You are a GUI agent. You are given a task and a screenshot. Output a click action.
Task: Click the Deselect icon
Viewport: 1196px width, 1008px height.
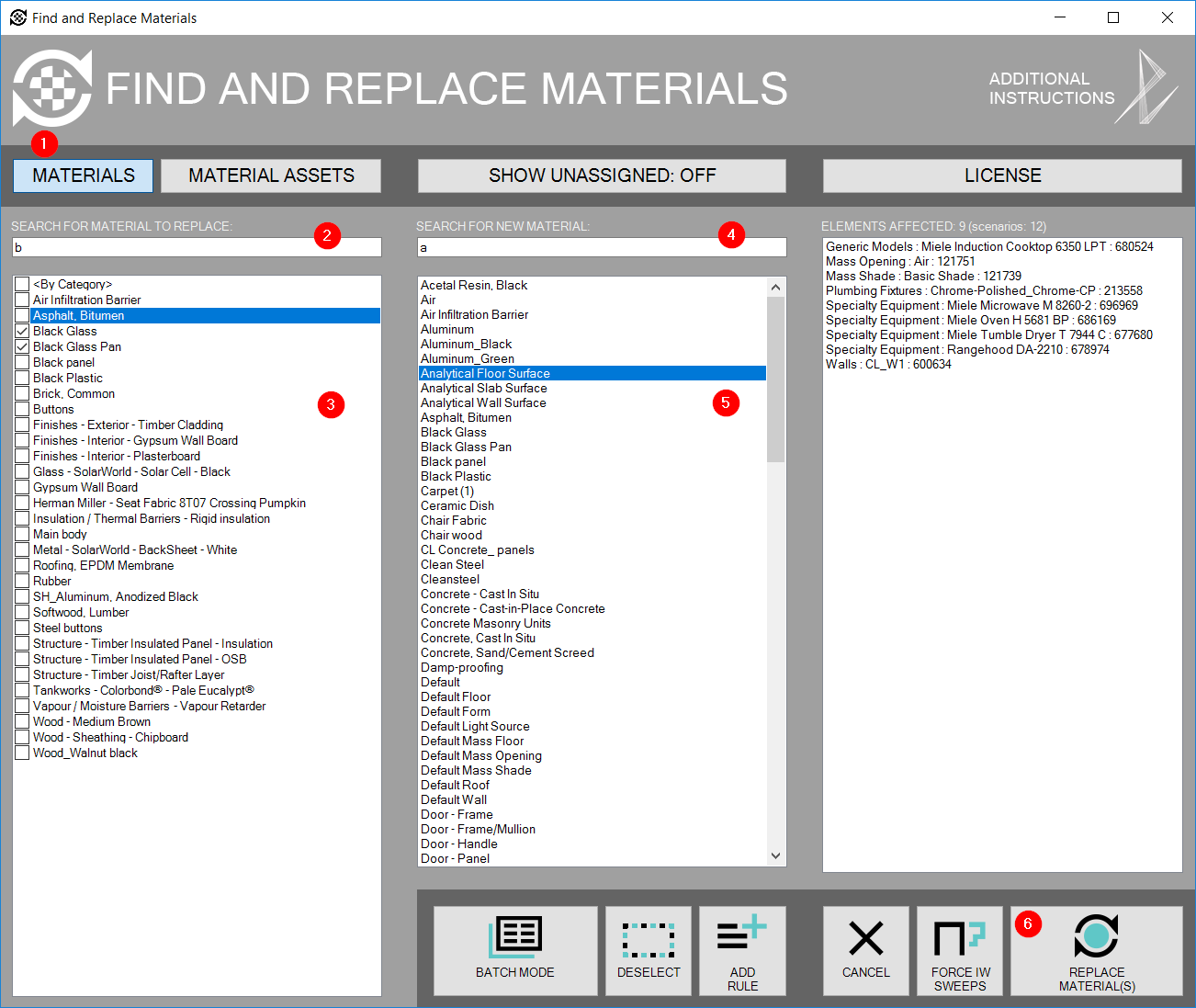[x=648, y=951]
